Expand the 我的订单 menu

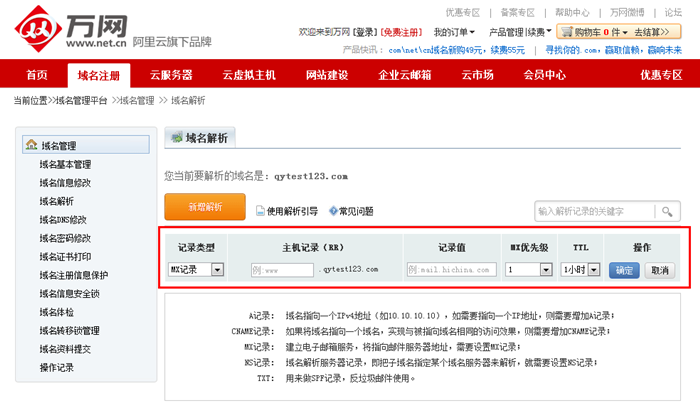454,32
